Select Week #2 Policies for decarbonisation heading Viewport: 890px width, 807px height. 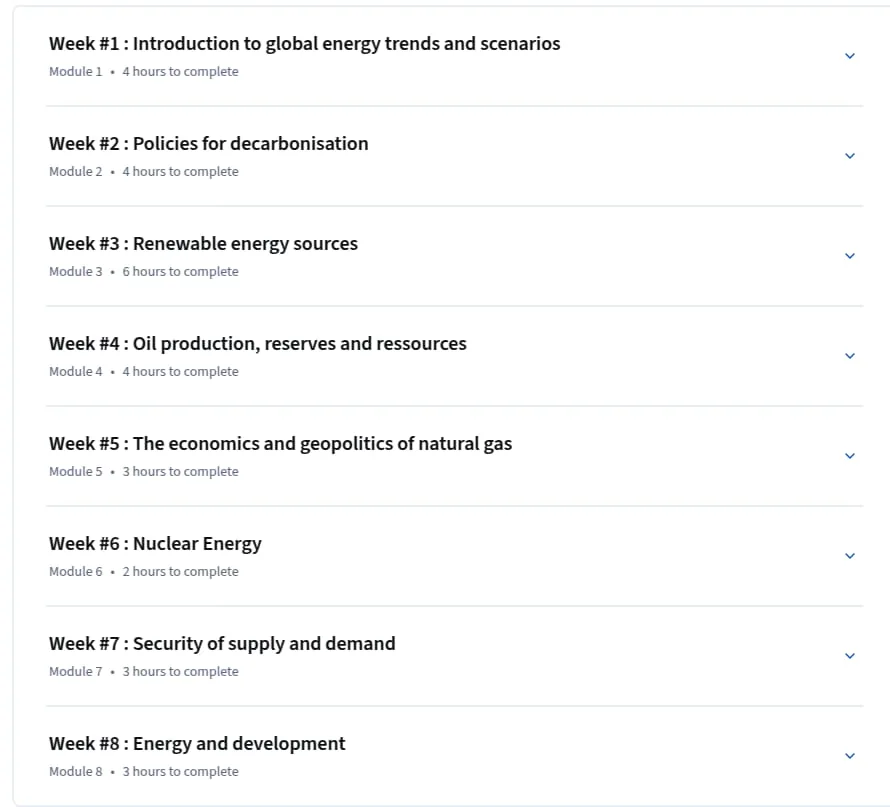(x=208, y=144)
